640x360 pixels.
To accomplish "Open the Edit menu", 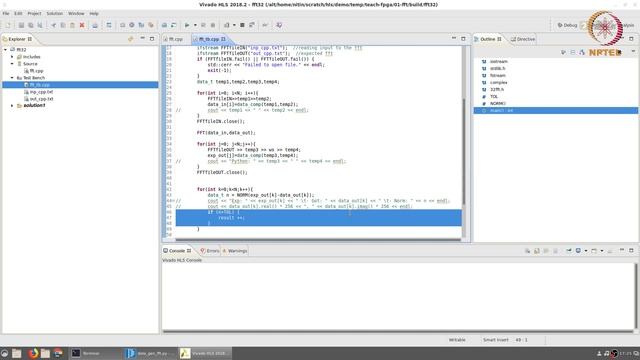I will click(18, 13).
